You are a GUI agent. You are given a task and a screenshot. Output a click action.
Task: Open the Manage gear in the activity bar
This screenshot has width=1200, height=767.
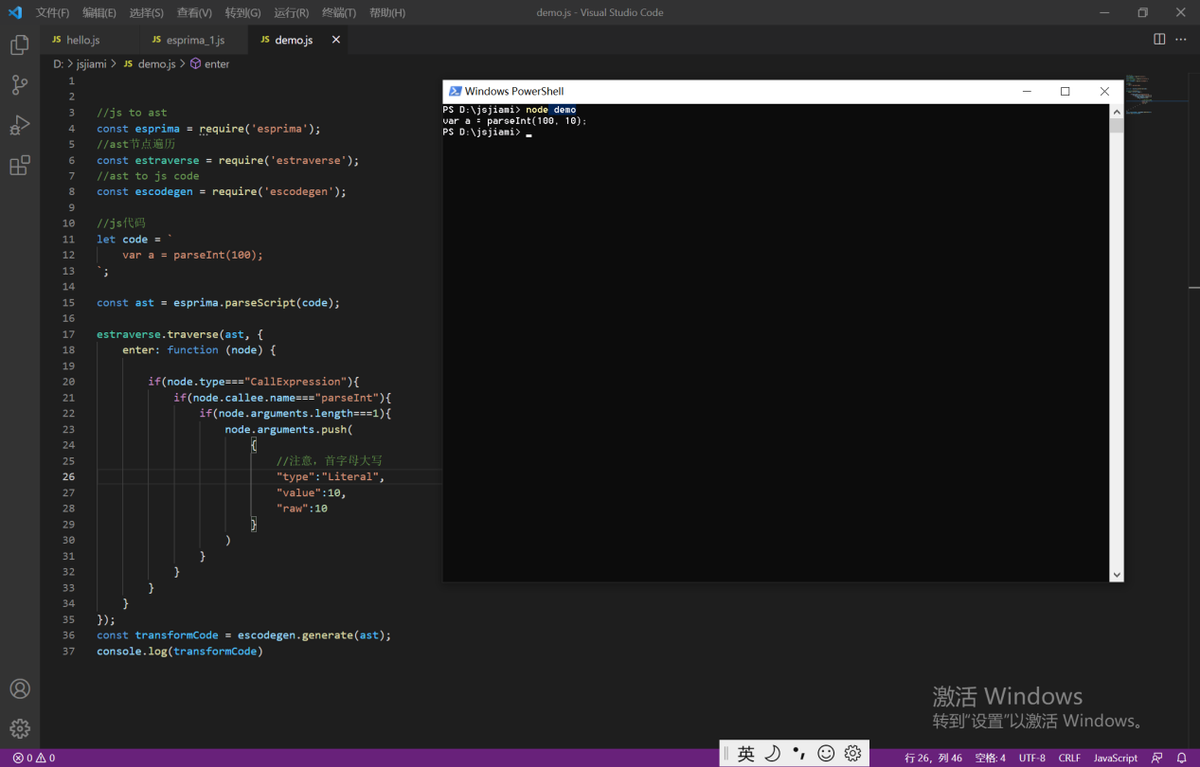19,729
